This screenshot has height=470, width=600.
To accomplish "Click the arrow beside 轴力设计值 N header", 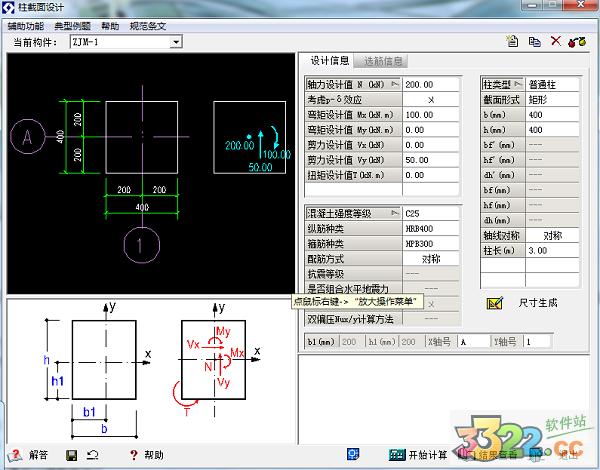I will [x=396, y=84].
